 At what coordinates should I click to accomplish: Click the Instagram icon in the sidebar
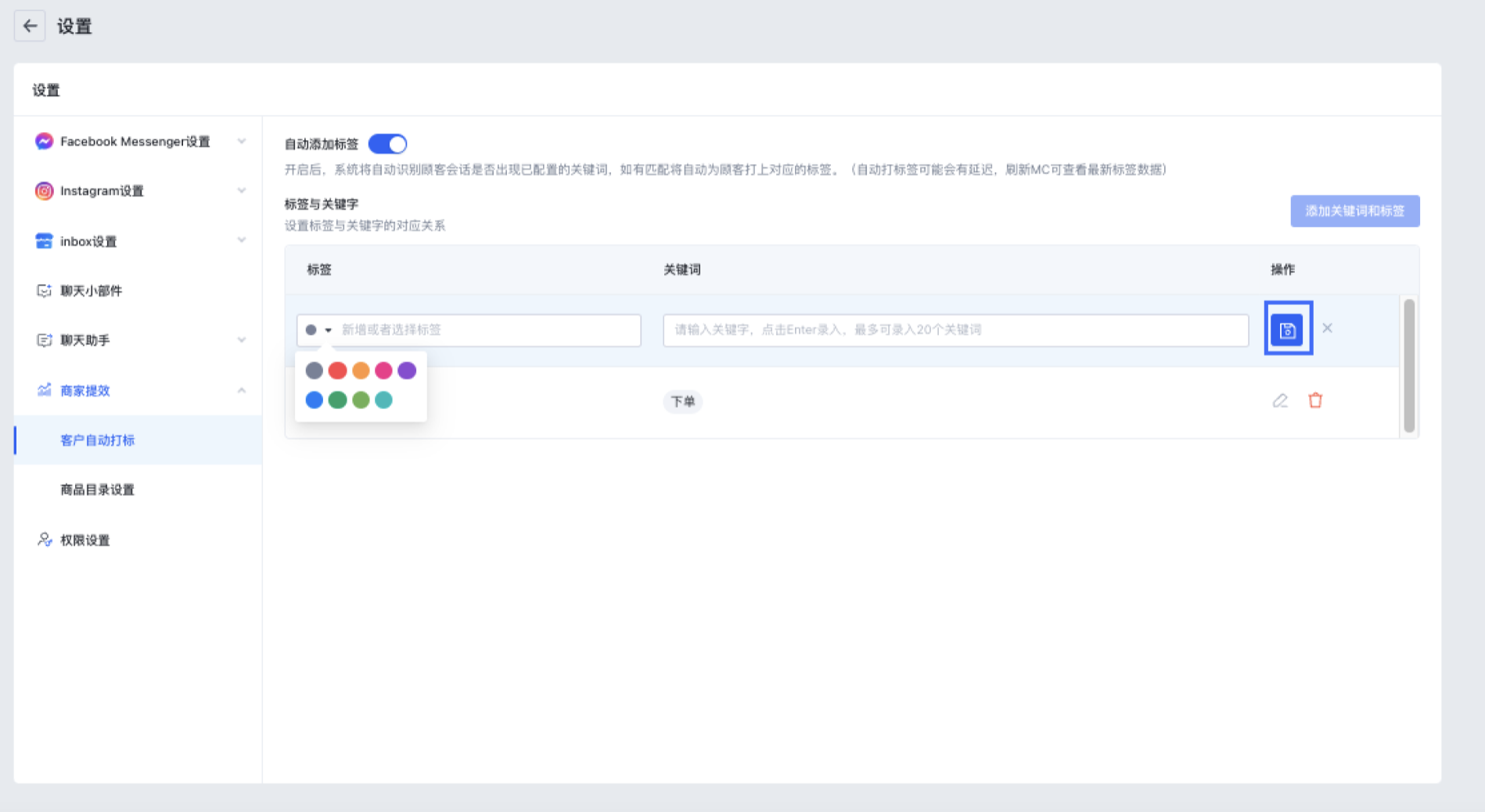[x=44, y=191]
